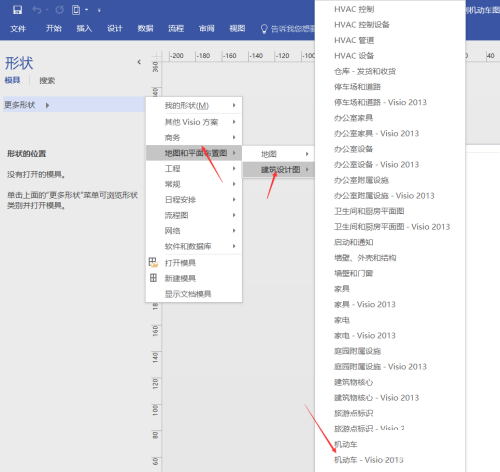Select 停车场和道路 stencil without Visio 2013
The height and width of the screenshot is (472, 500).
(x=358, y=87)
